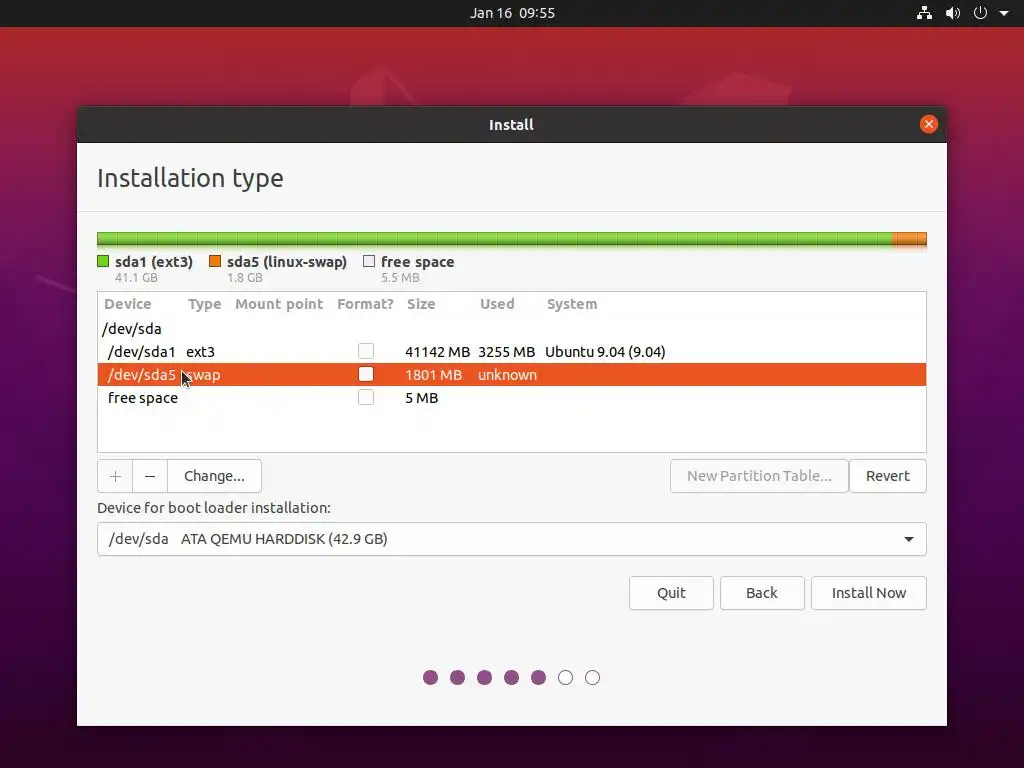
Task: Click Install Now
Action: click(x=869, y=593)
